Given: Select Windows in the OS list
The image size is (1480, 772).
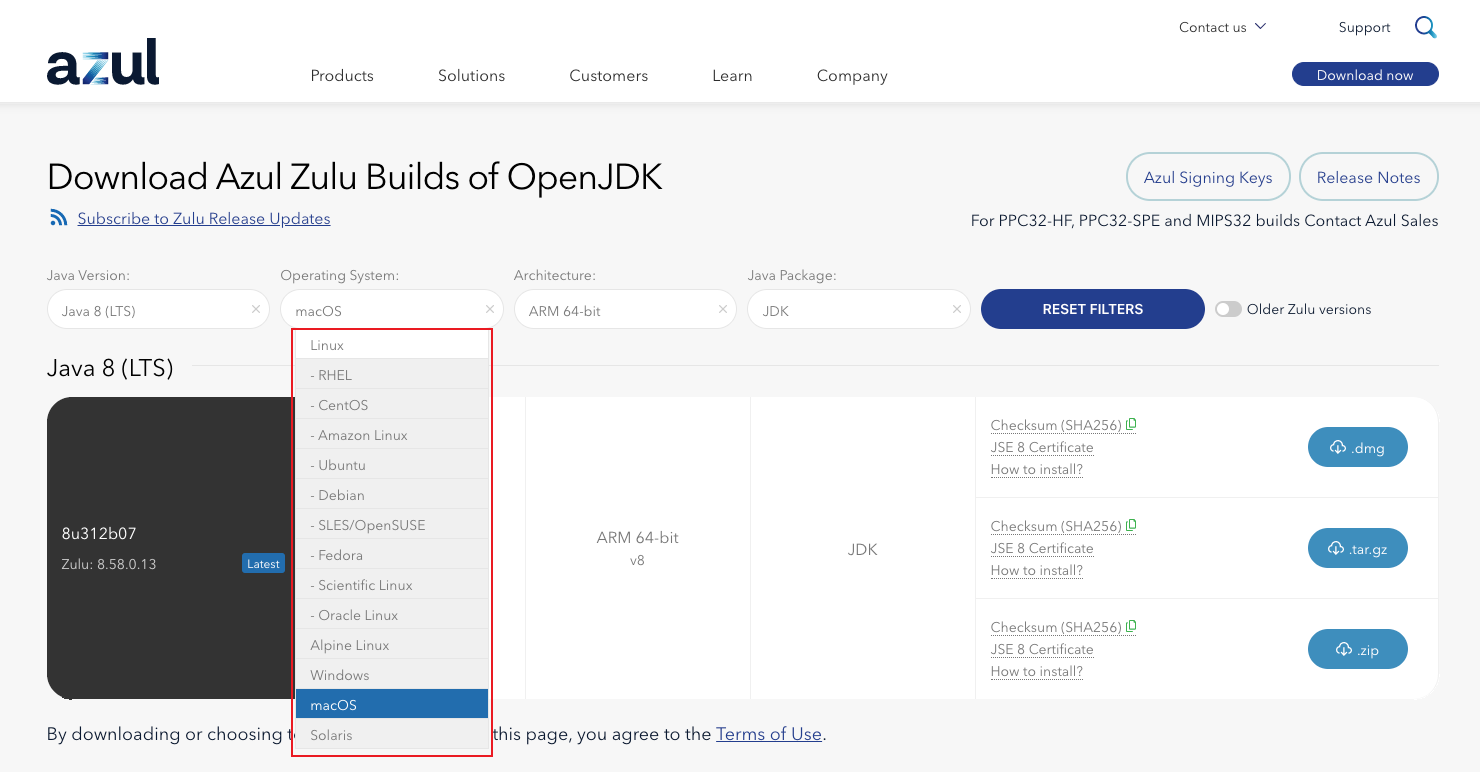Looking at the screenshot, I should pos(392,675).
